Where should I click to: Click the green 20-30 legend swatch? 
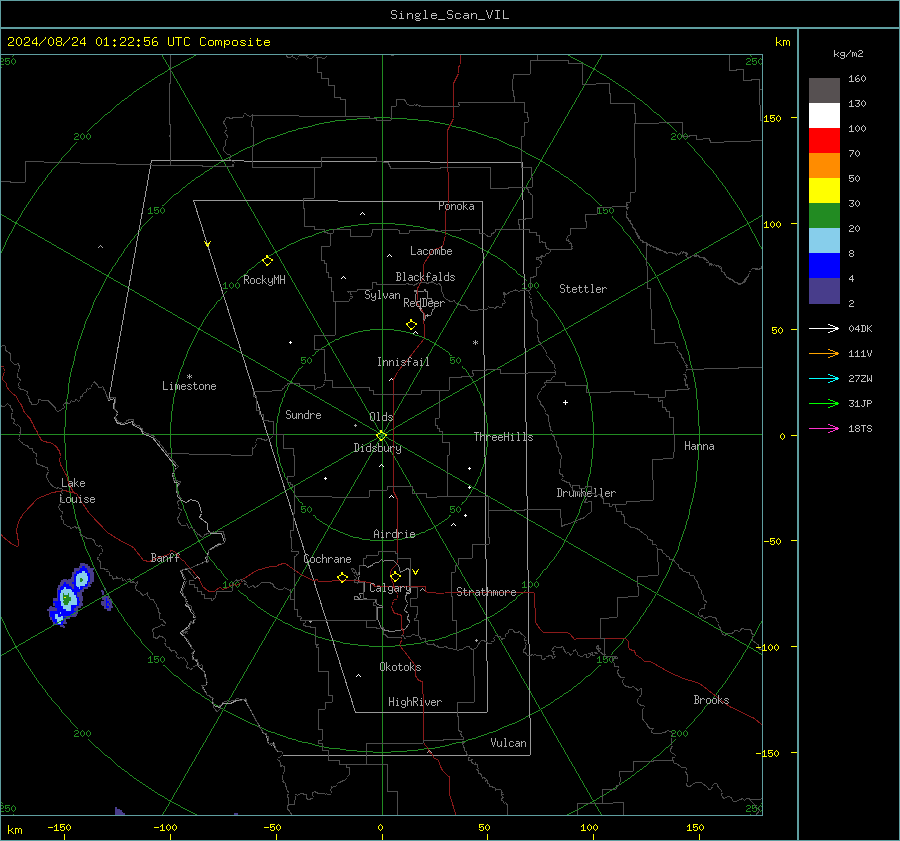(x=824, y=216)
